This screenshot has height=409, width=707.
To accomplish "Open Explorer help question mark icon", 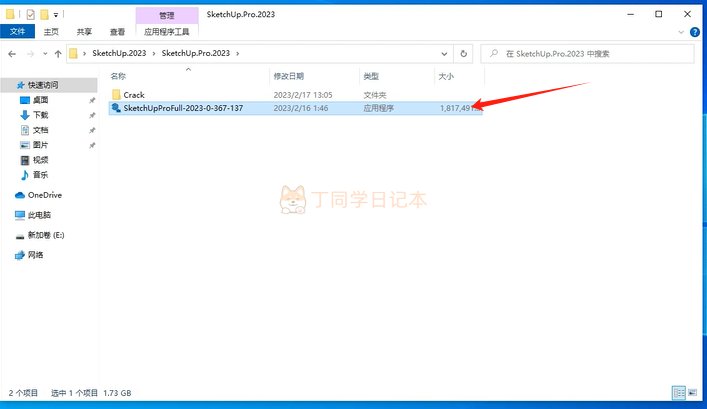I will (695, 32).
